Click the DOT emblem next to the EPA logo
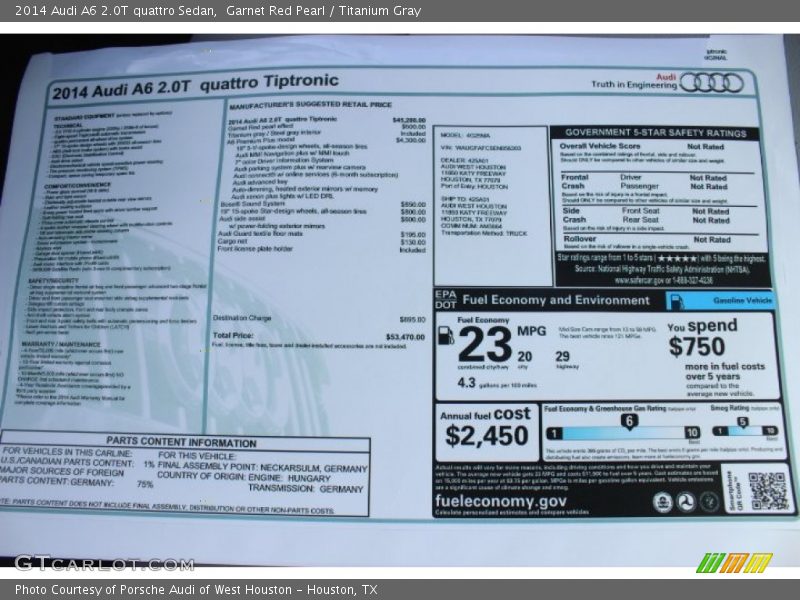 point(686,501)
